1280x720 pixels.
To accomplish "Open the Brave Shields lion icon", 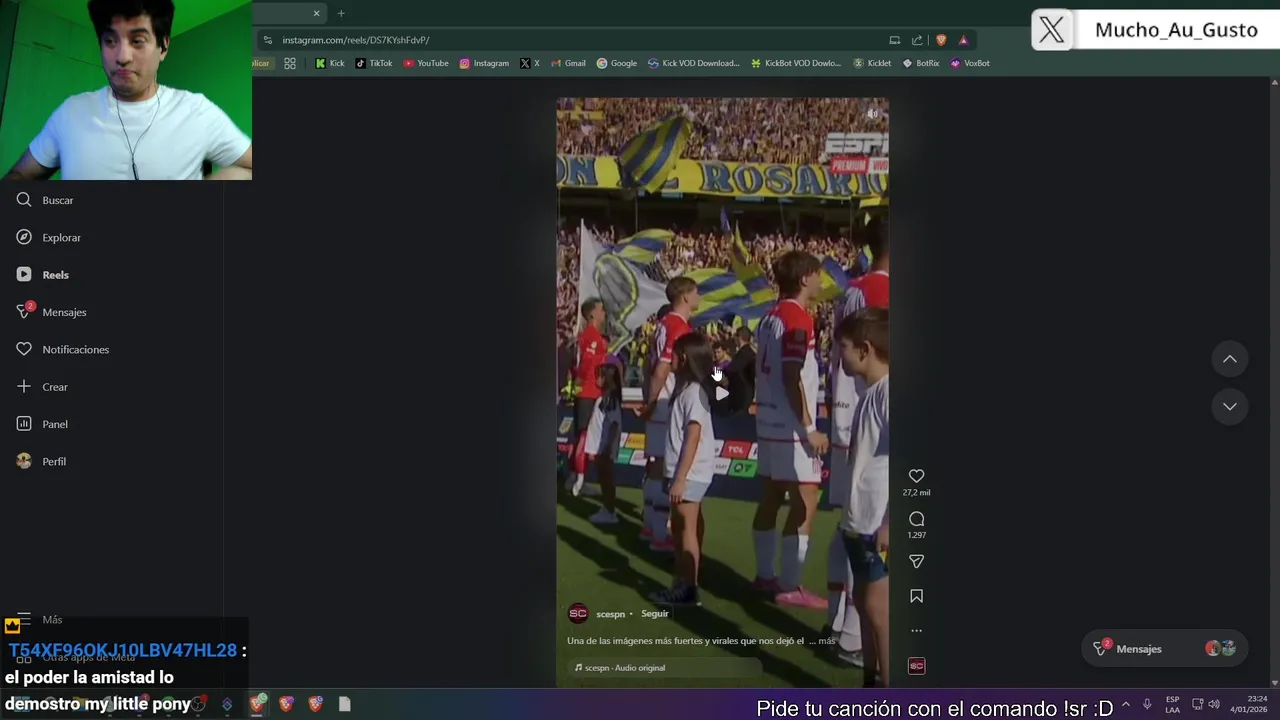I will [x=941, y=40].
